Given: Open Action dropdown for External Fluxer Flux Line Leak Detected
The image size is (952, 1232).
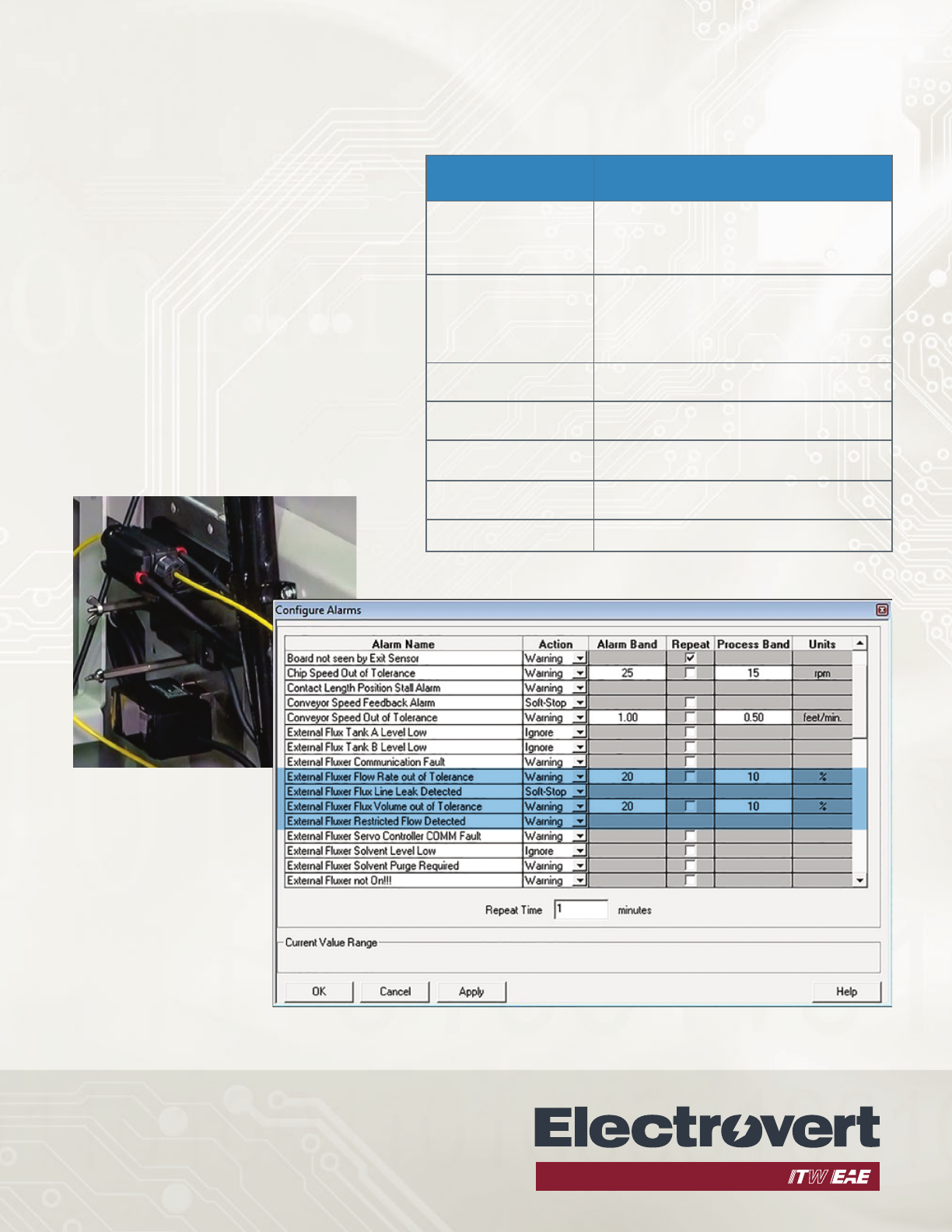Looking at the screenshot, I should coord(579,792).
